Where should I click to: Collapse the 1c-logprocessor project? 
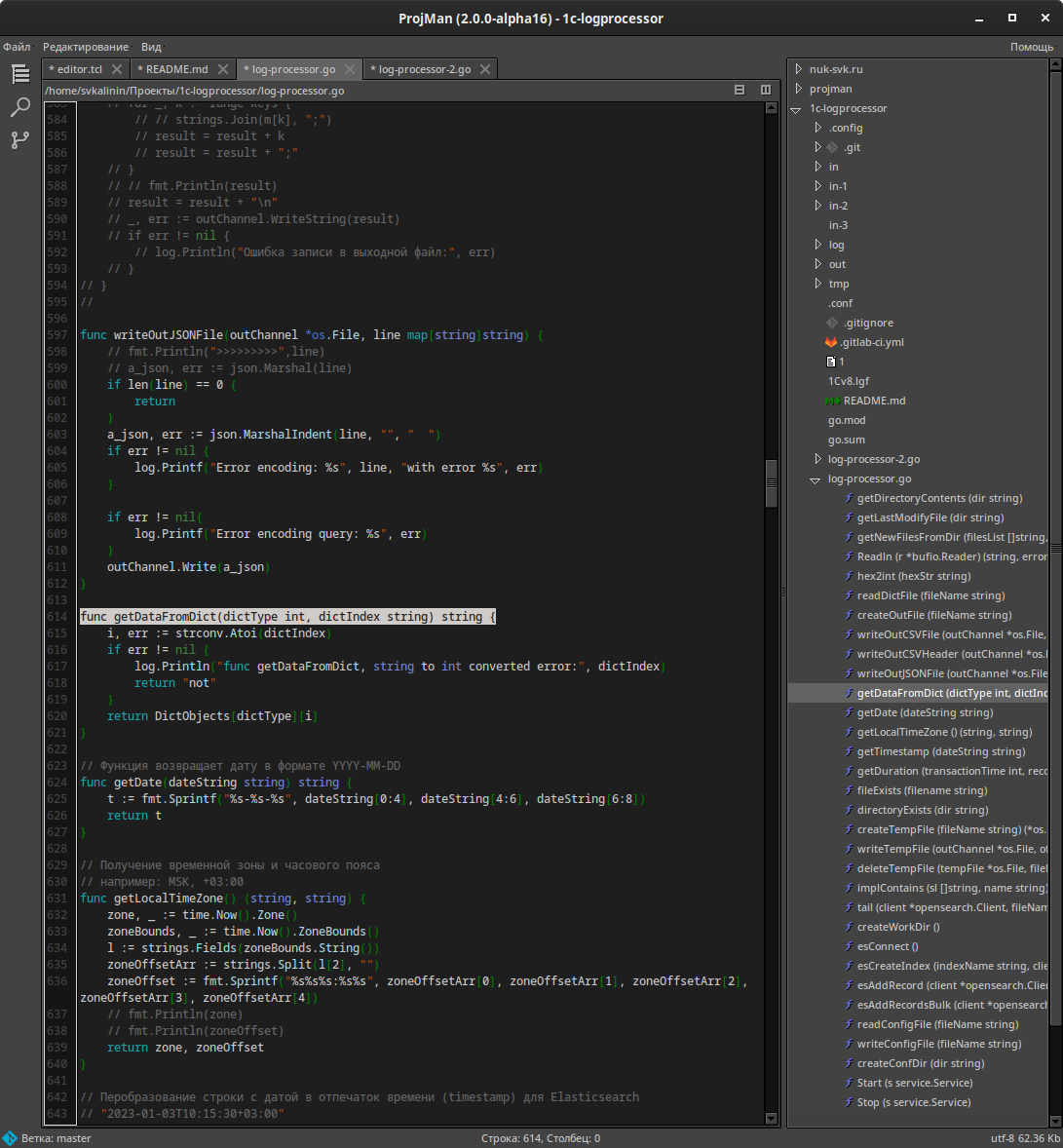click(x=796, y=109)
